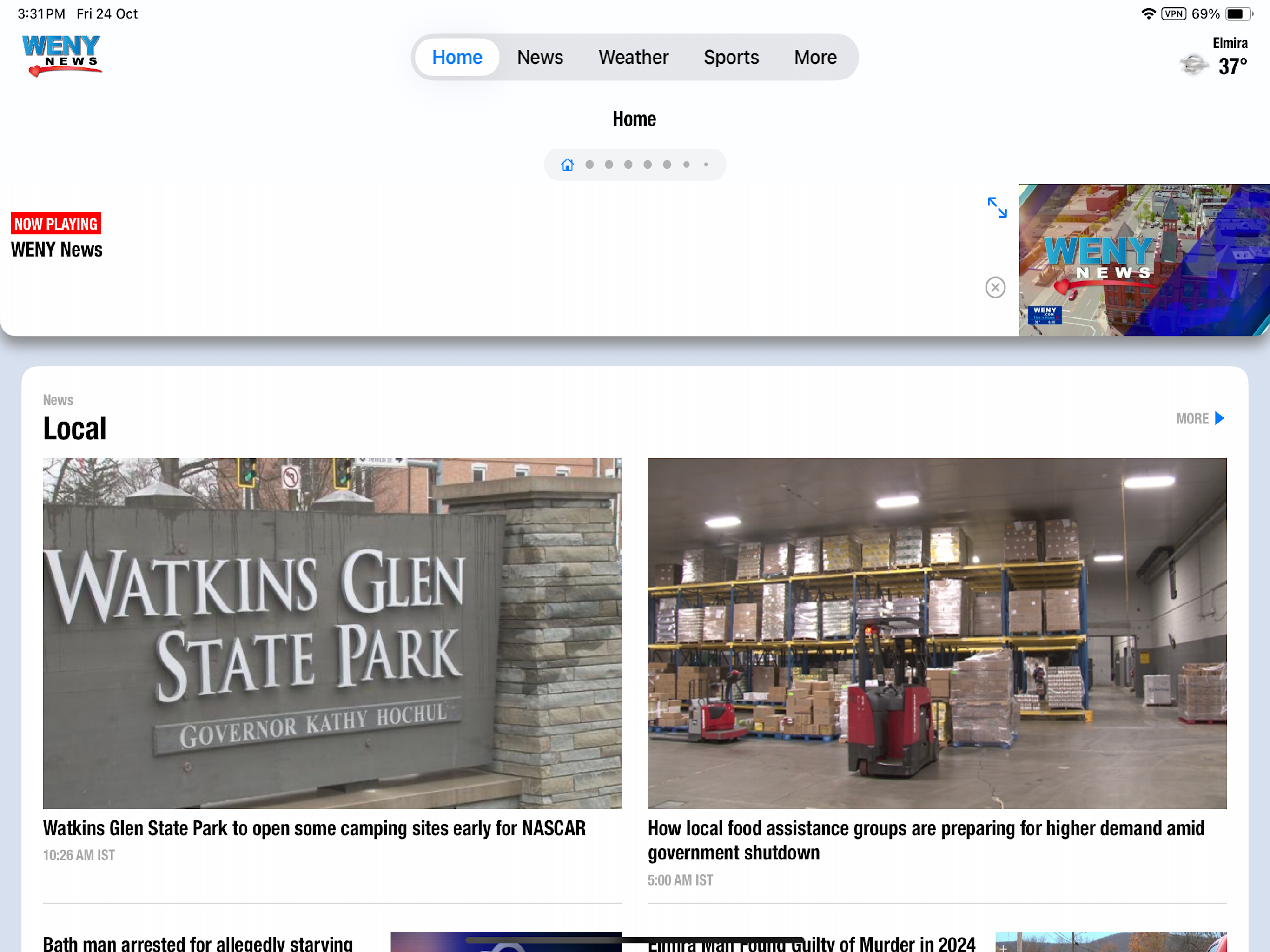Tap the 5:00 AM IST timestamp
The width and height of the screenshot is (1270, 952).
[681, 879]
